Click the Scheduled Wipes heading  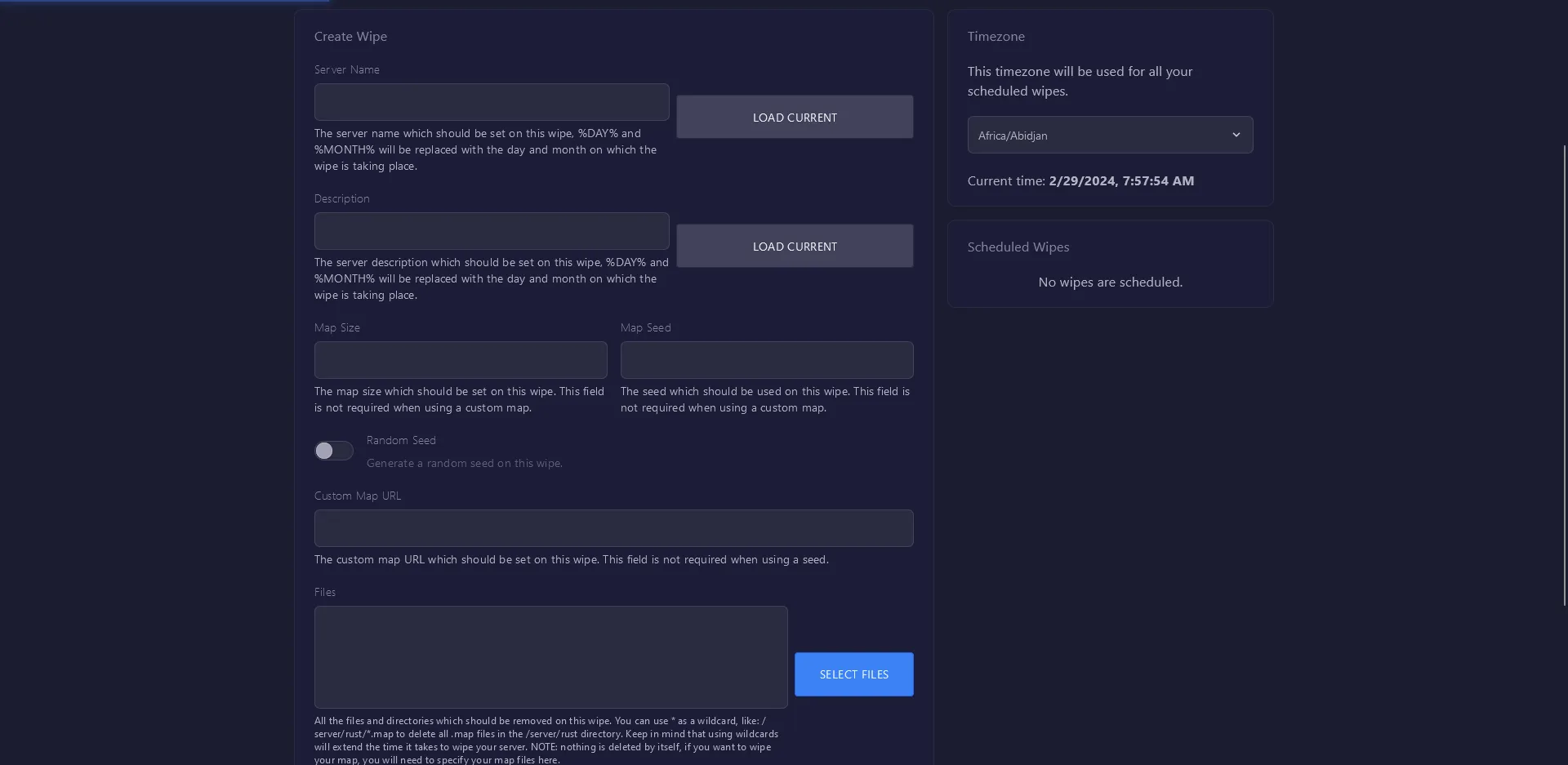click(1018, 247)
